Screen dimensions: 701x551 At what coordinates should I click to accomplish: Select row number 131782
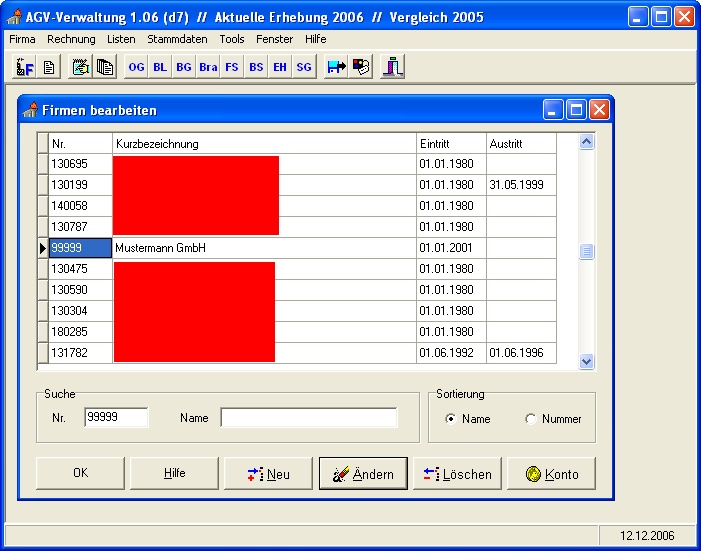pyautogui.click(x=80, y=353)
